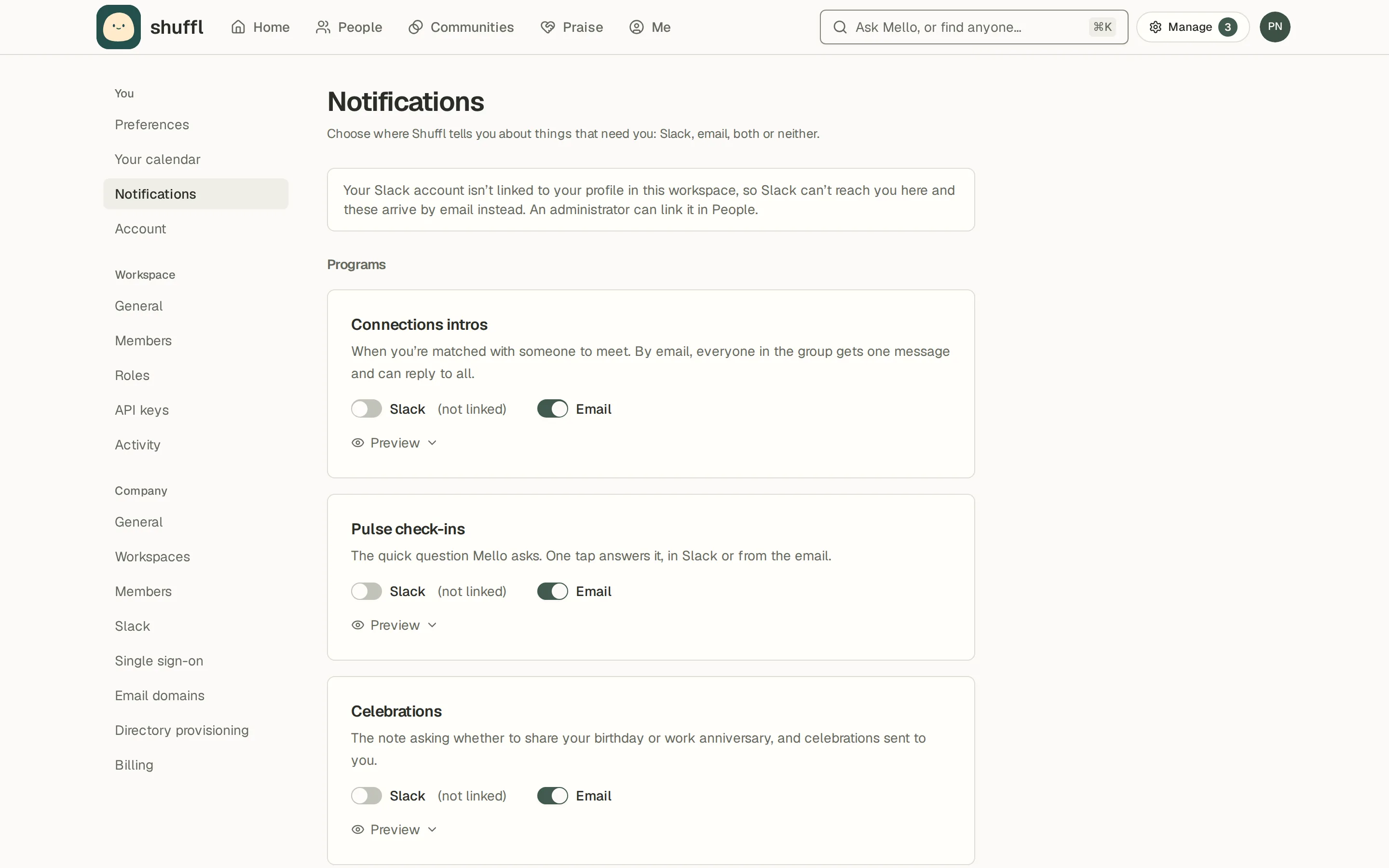The width and height of the screenshot is (1389, 868).
Task: Disable Email for Connections intros
Action: click(x=552, y=409)
